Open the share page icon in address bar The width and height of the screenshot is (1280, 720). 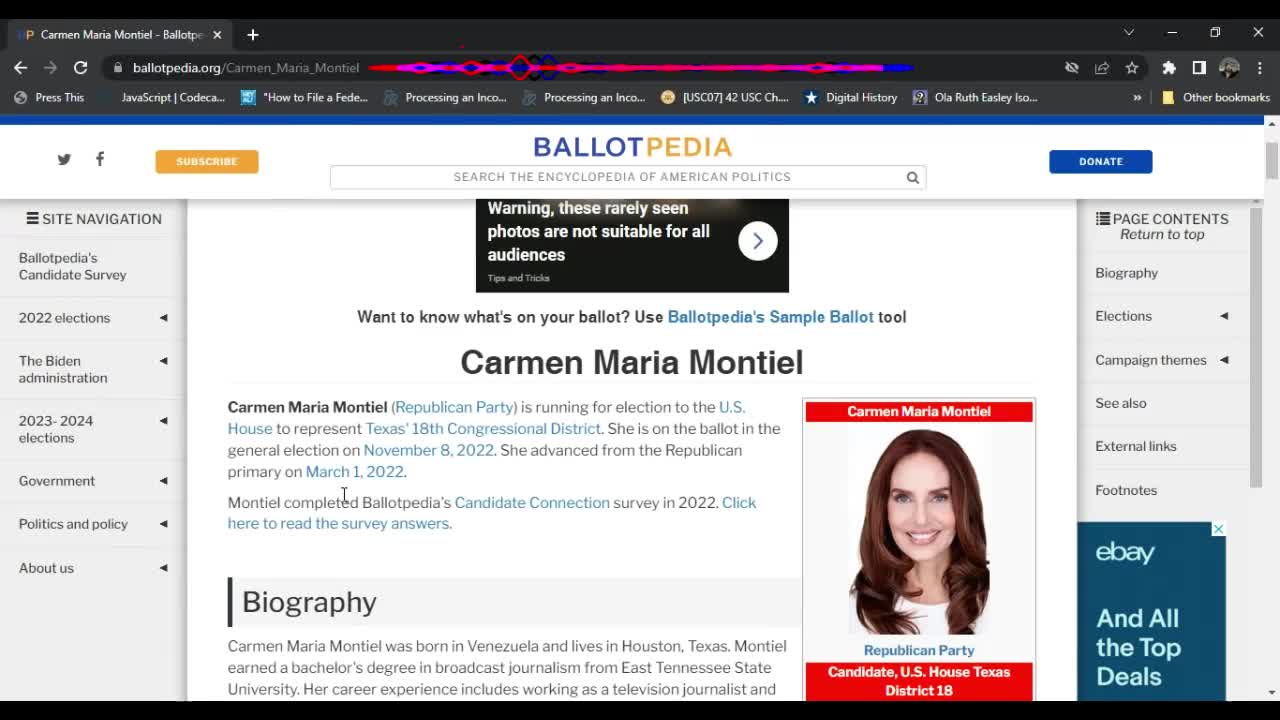coord(1101,67)
